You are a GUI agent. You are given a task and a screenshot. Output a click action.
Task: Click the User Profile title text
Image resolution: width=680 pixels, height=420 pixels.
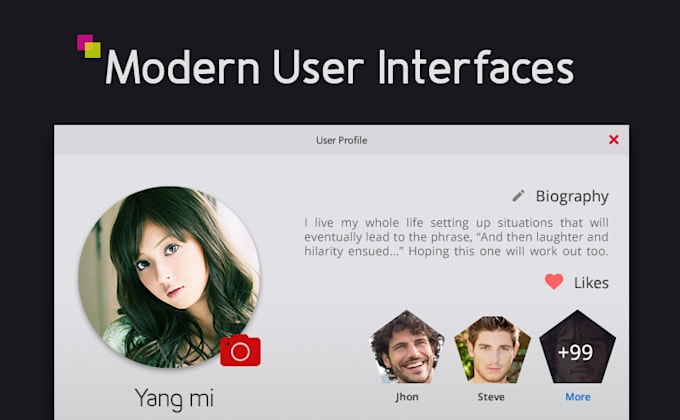click(x=342, y=140)
